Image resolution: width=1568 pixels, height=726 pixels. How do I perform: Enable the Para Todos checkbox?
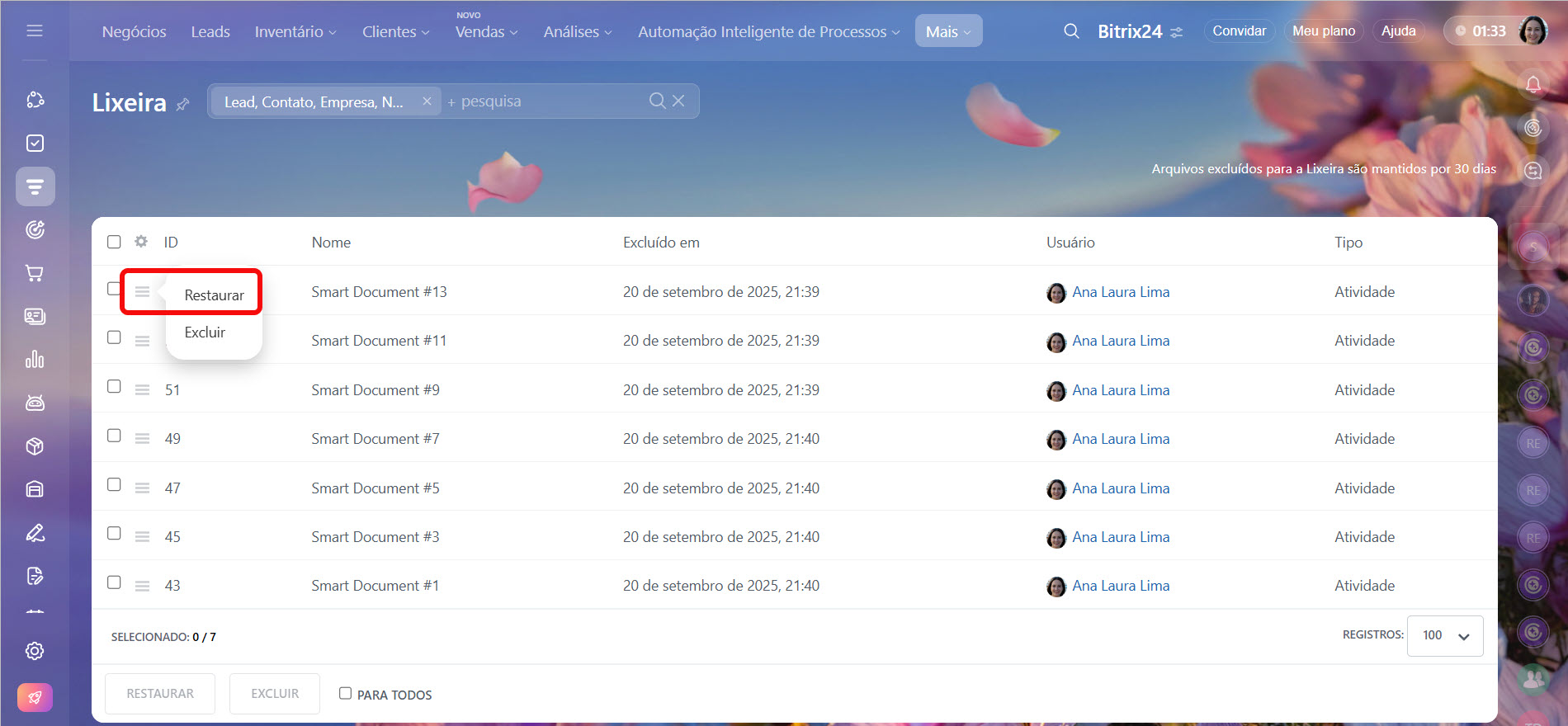[345, 694]
